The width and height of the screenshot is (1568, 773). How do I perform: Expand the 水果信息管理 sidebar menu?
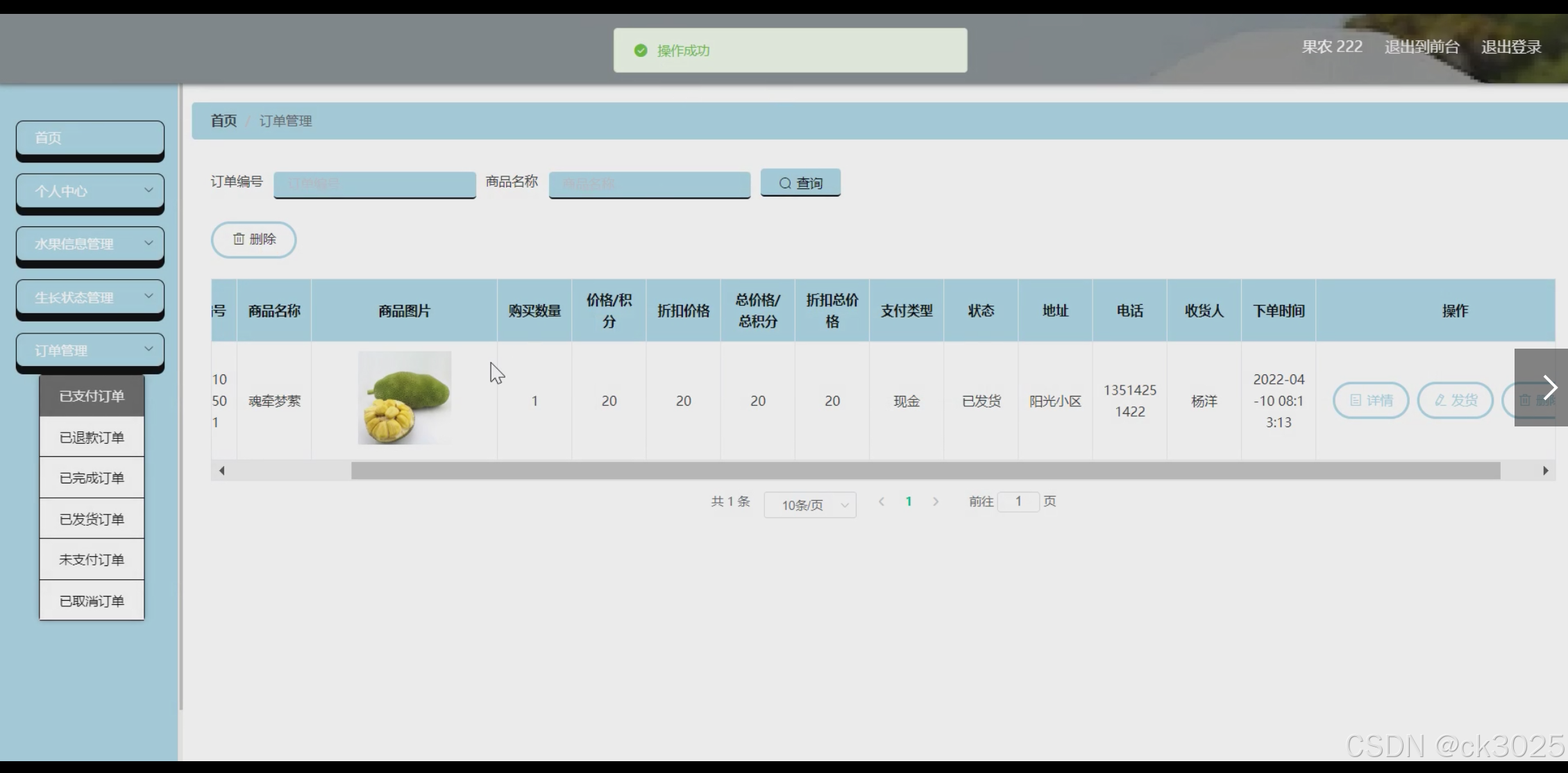90,244
